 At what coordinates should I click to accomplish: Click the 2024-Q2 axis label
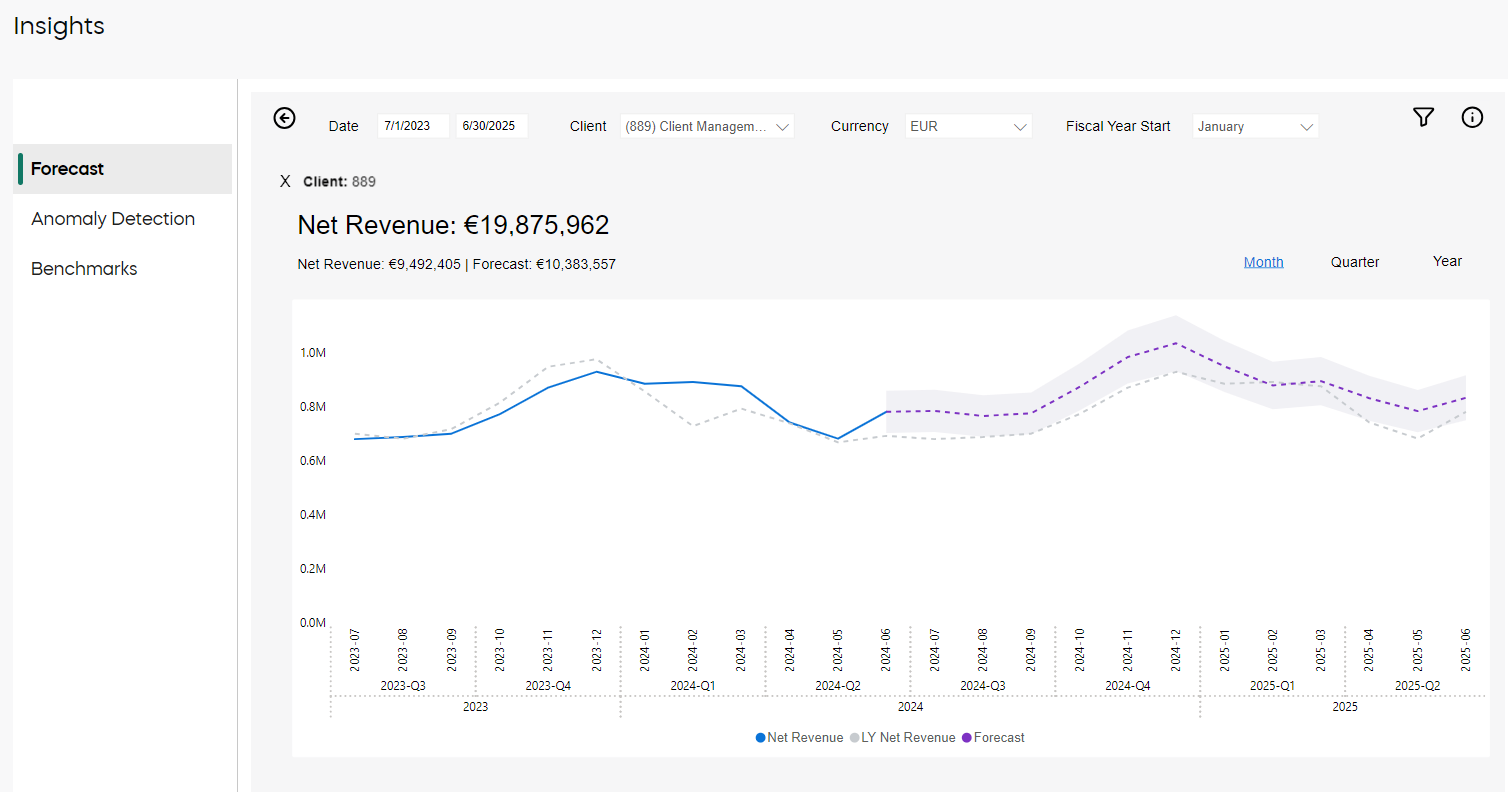click(838, 686)
